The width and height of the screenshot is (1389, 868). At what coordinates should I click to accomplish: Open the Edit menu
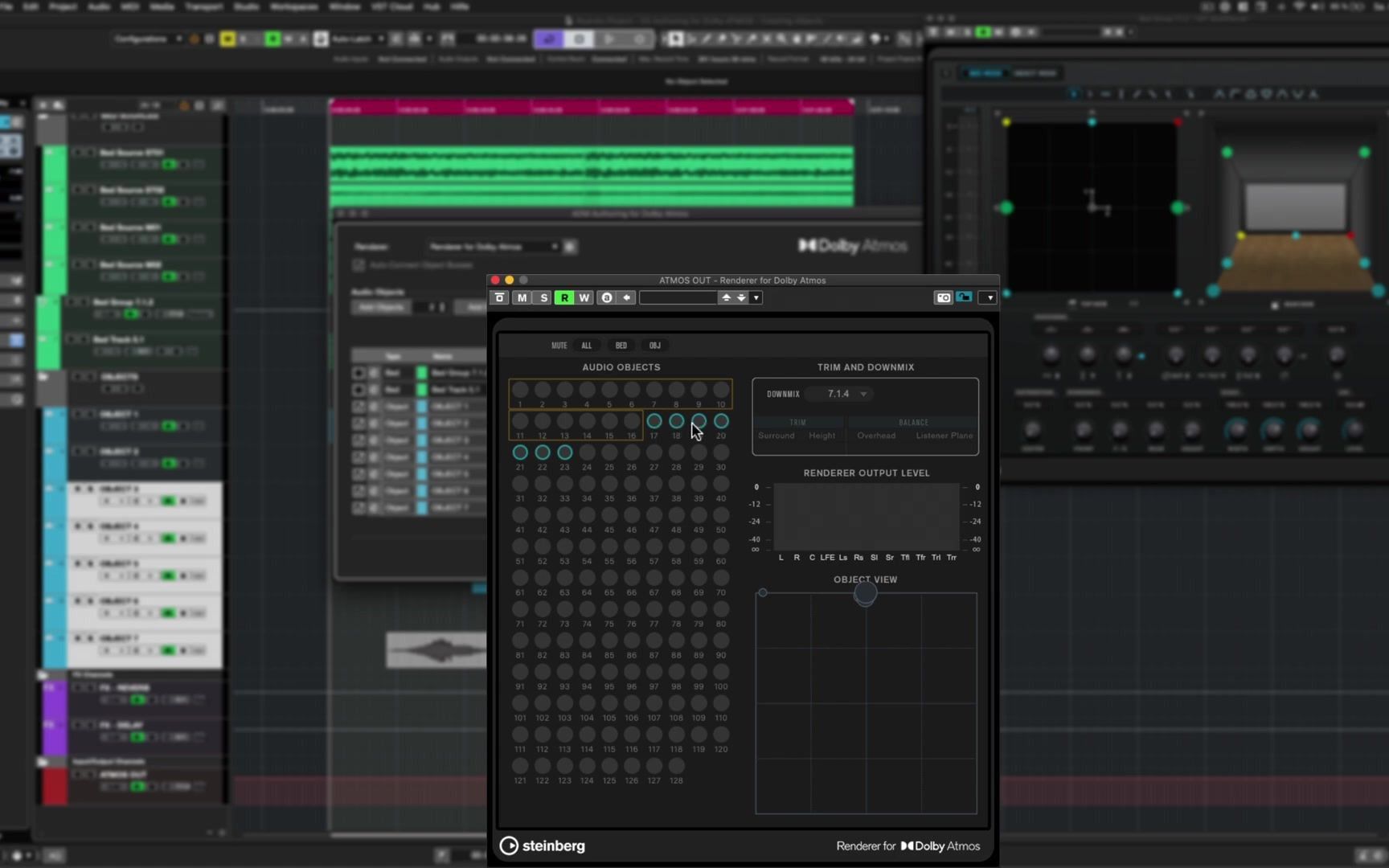click(x=31, y=6)
